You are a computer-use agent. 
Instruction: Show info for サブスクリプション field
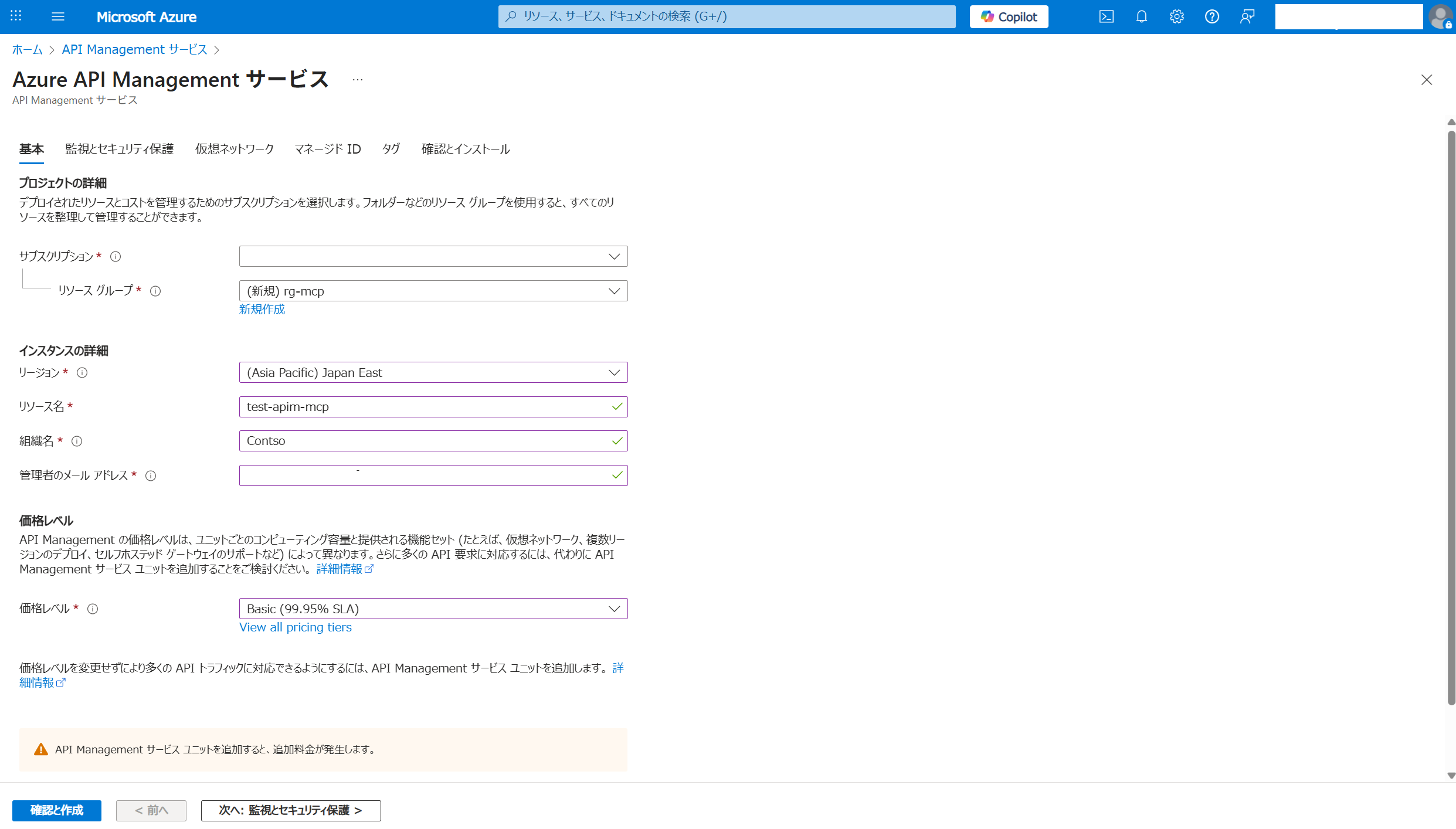(116, 256)
